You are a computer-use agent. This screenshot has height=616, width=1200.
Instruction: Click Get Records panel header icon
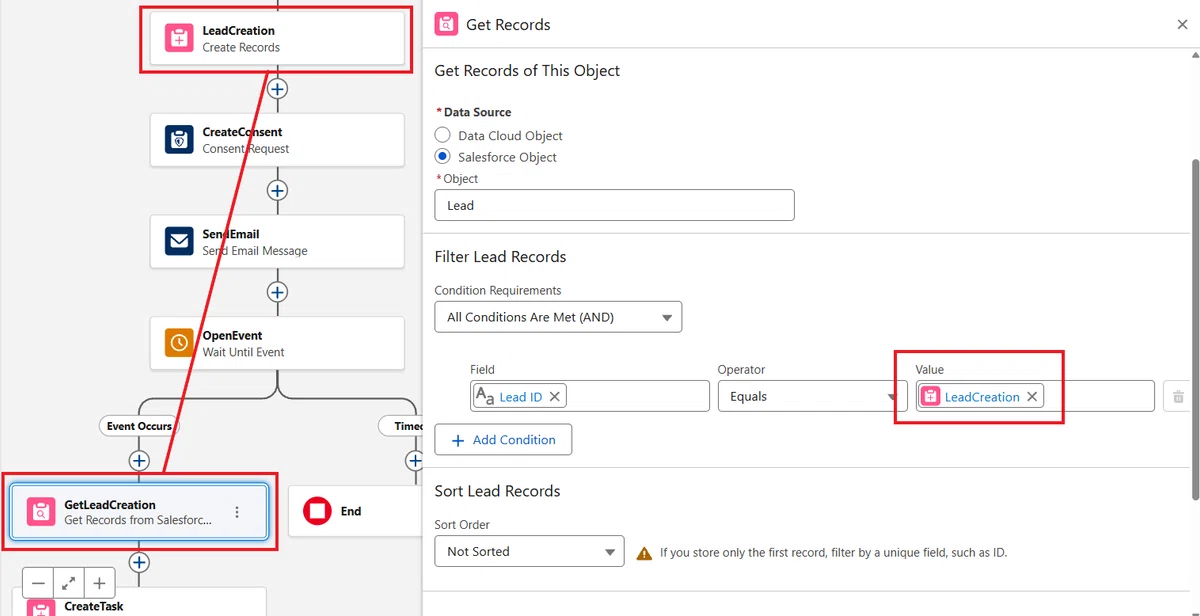coord(447,24)
